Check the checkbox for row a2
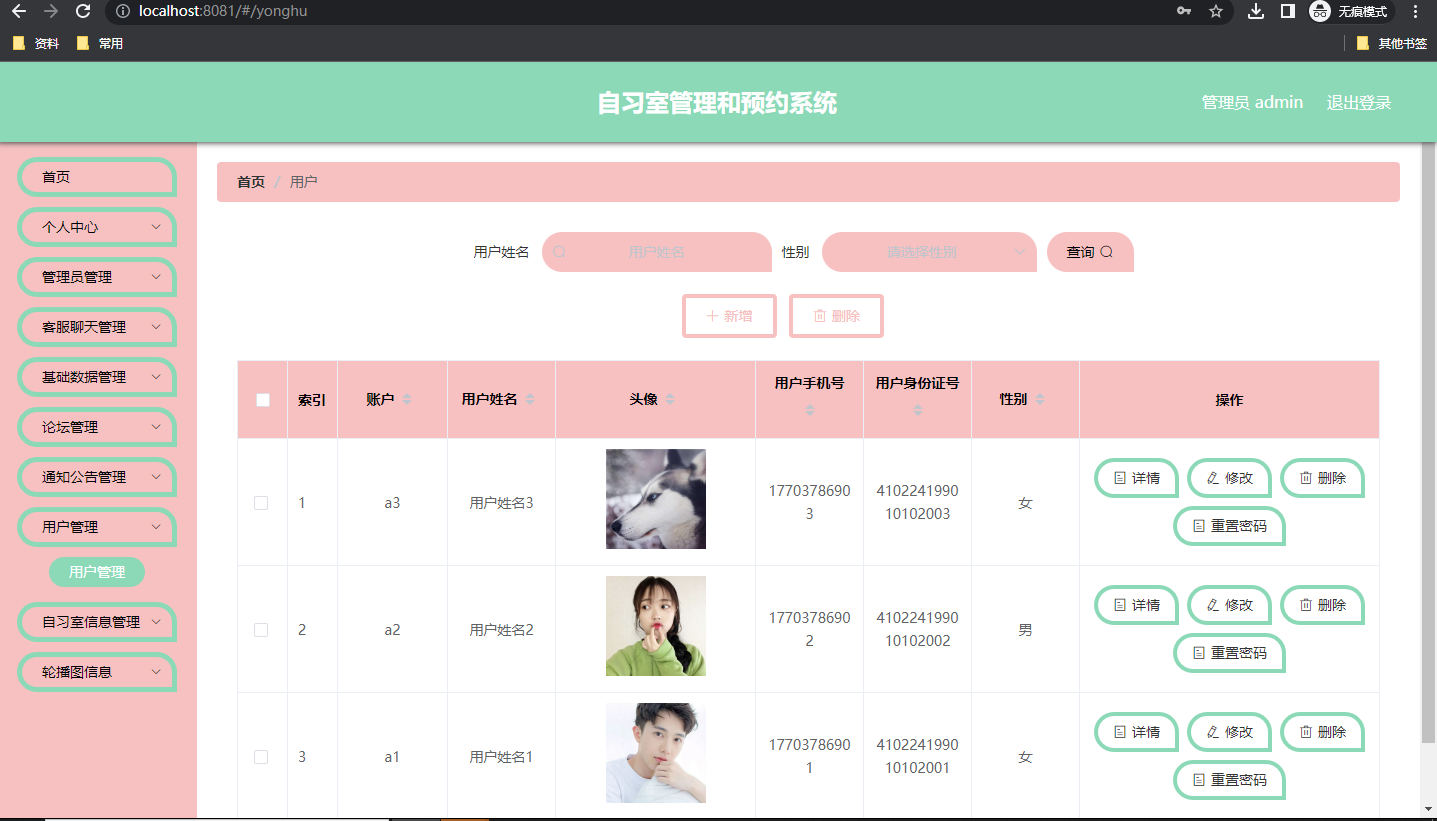The height and width of the screenshot is (821, 1437). tap(261, 630)
